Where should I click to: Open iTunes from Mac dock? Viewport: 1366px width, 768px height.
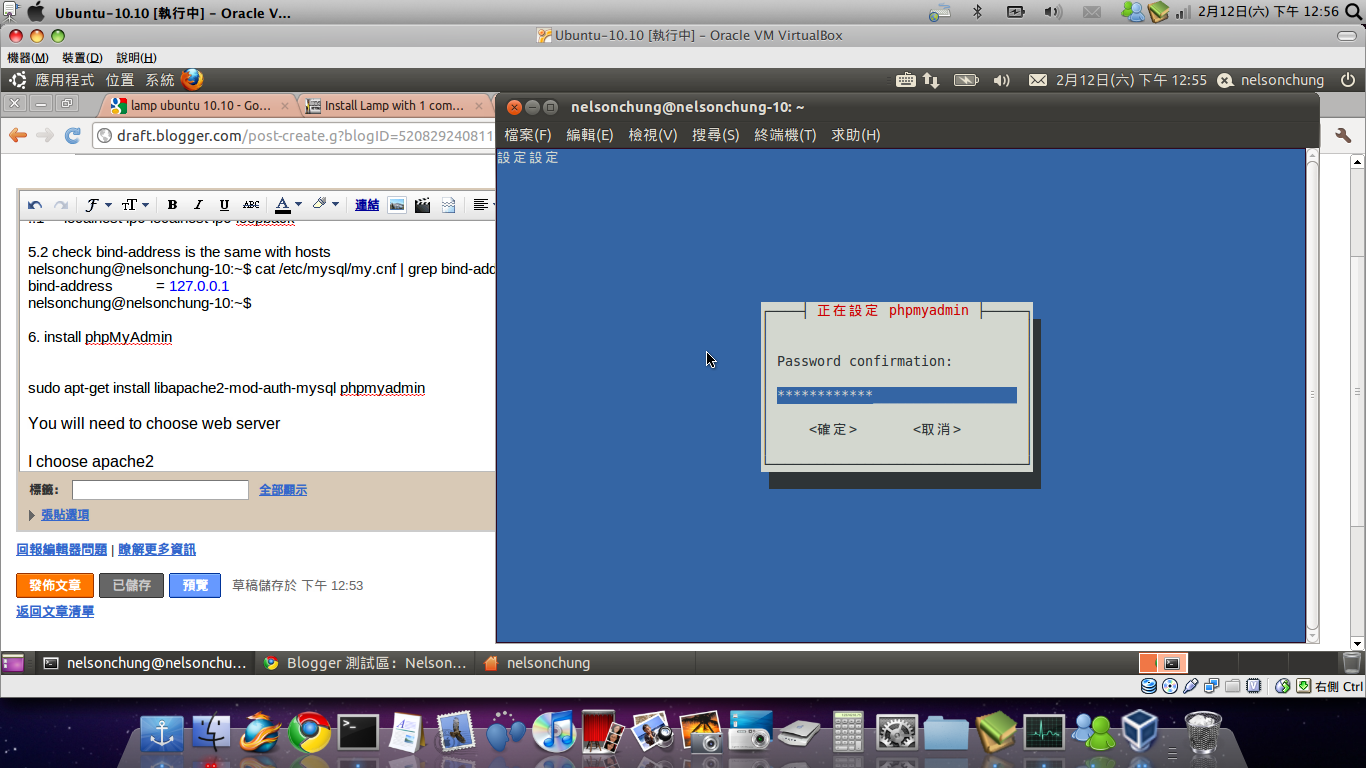pyautogui.click(x=554, y=733)
